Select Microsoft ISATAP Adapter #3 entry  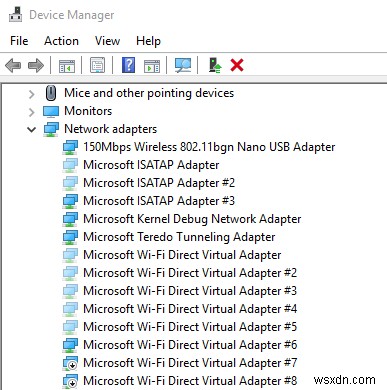coord(159,201)
